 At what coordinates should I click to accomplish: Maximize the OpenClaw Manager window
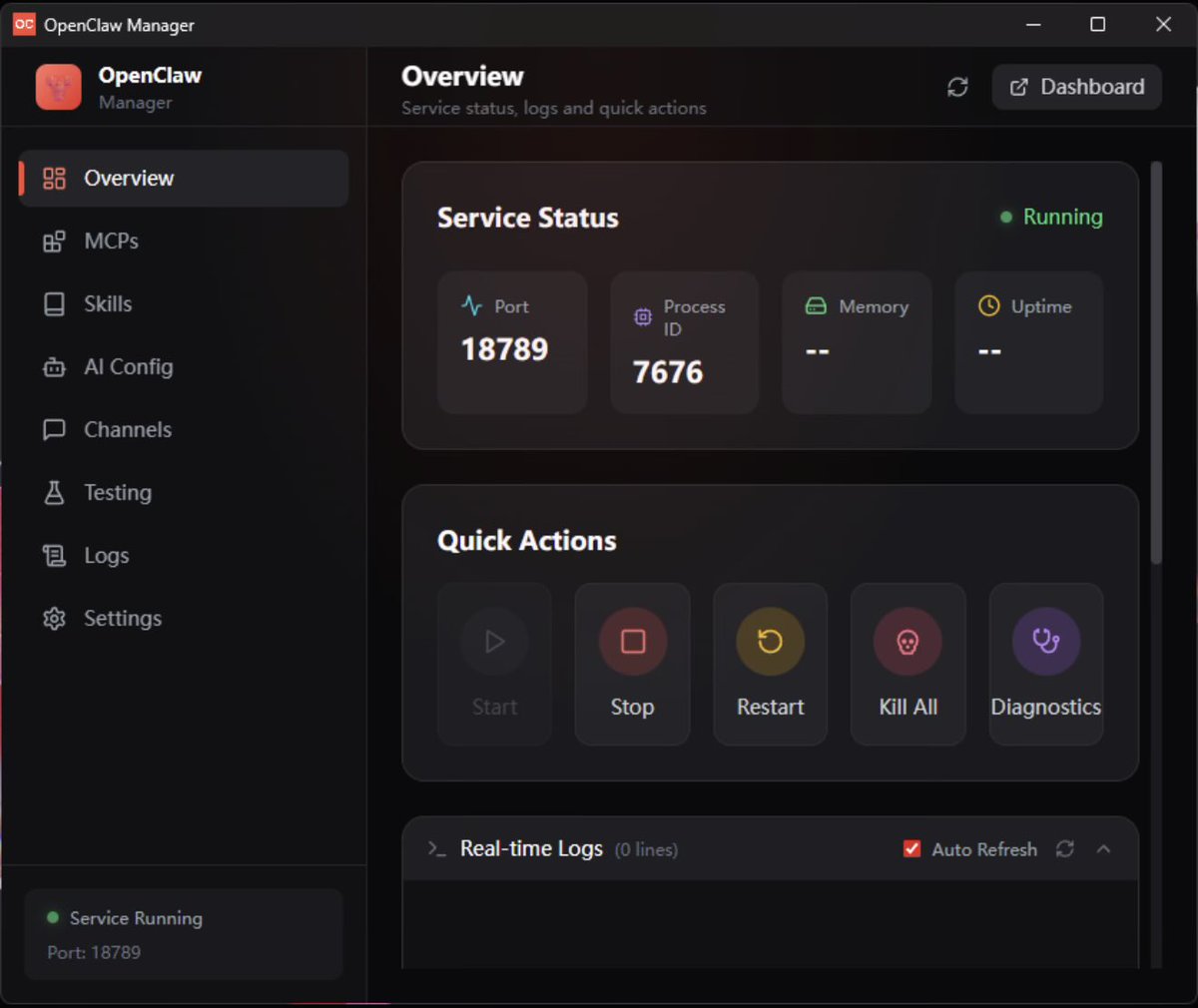(x=1097, y=24)
